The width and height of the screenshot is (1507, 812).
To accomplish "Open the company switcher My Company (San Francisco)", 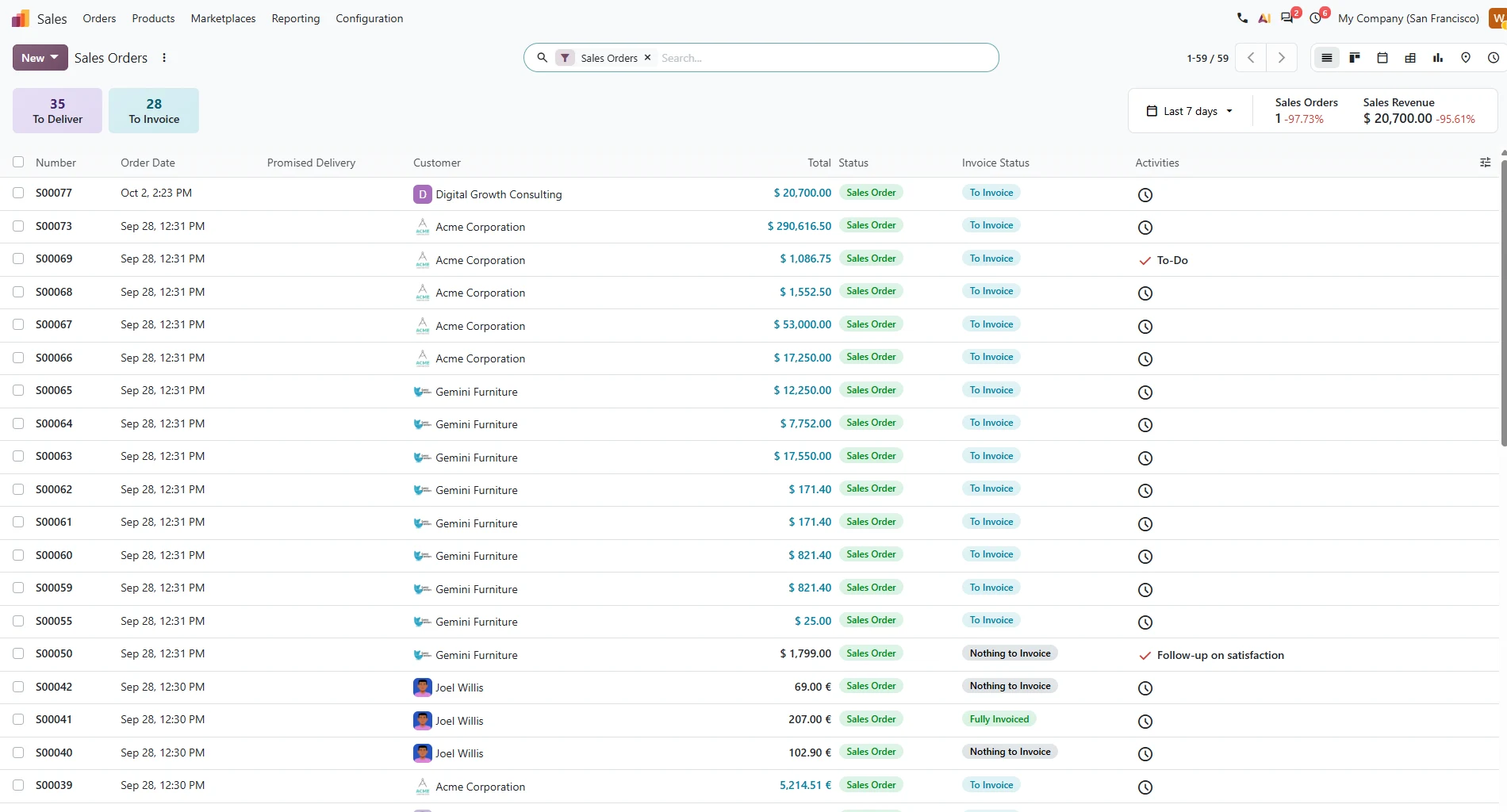I will click(1408, 18).
